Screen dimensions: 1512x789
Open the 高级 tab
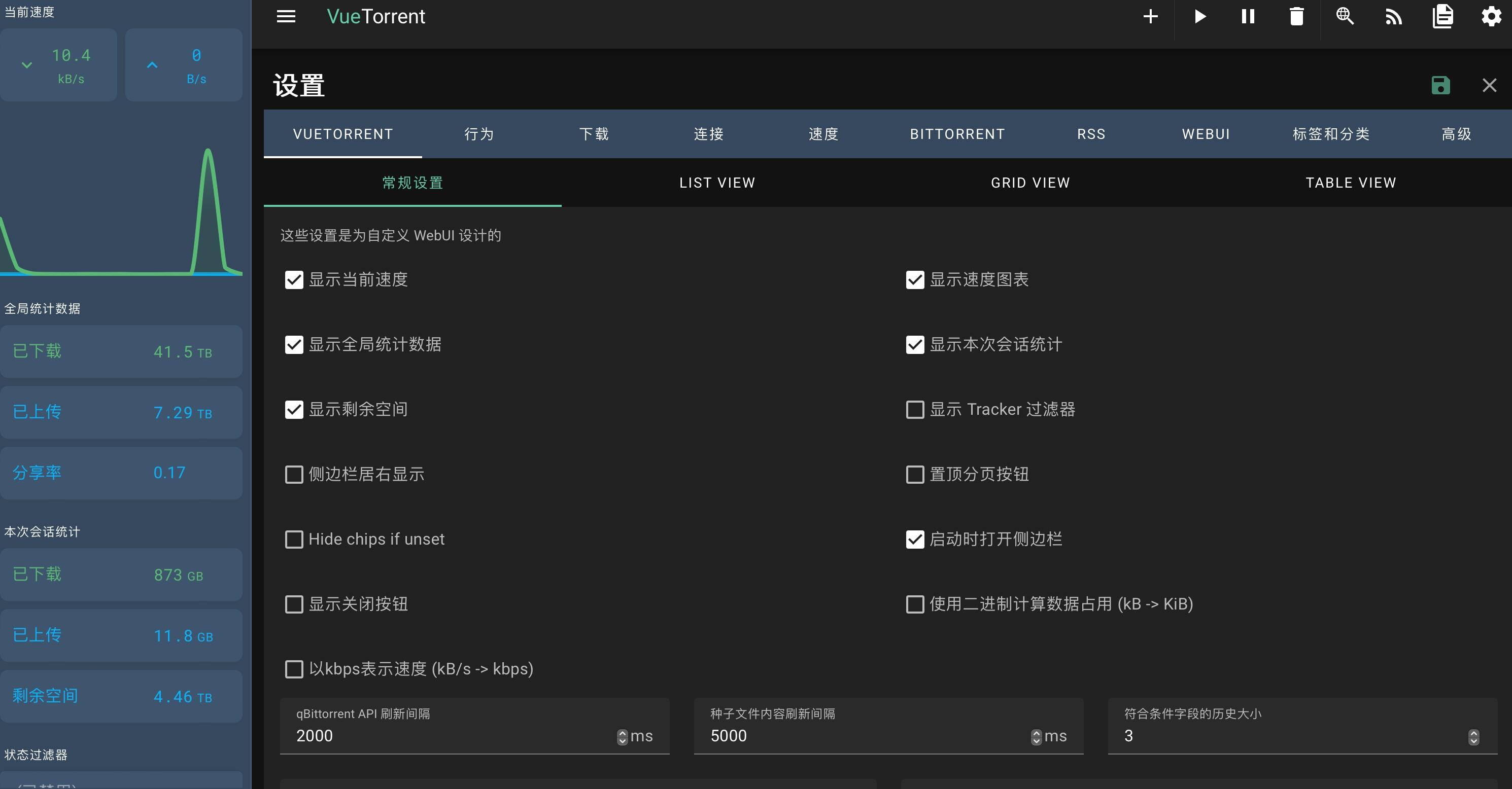1456,134
